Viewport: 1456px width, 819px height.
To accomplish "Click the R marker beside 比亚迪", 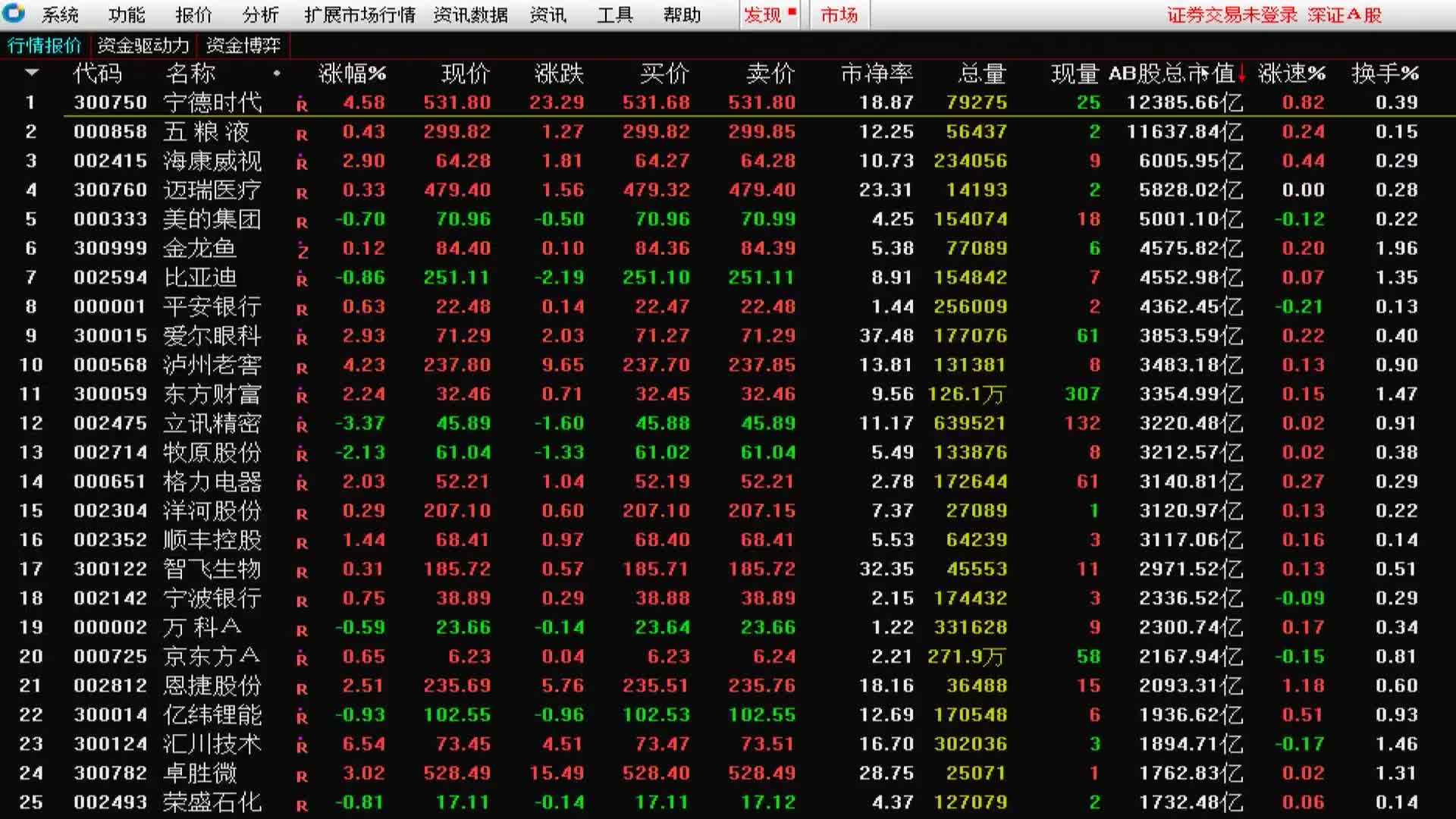I will 302,279.
